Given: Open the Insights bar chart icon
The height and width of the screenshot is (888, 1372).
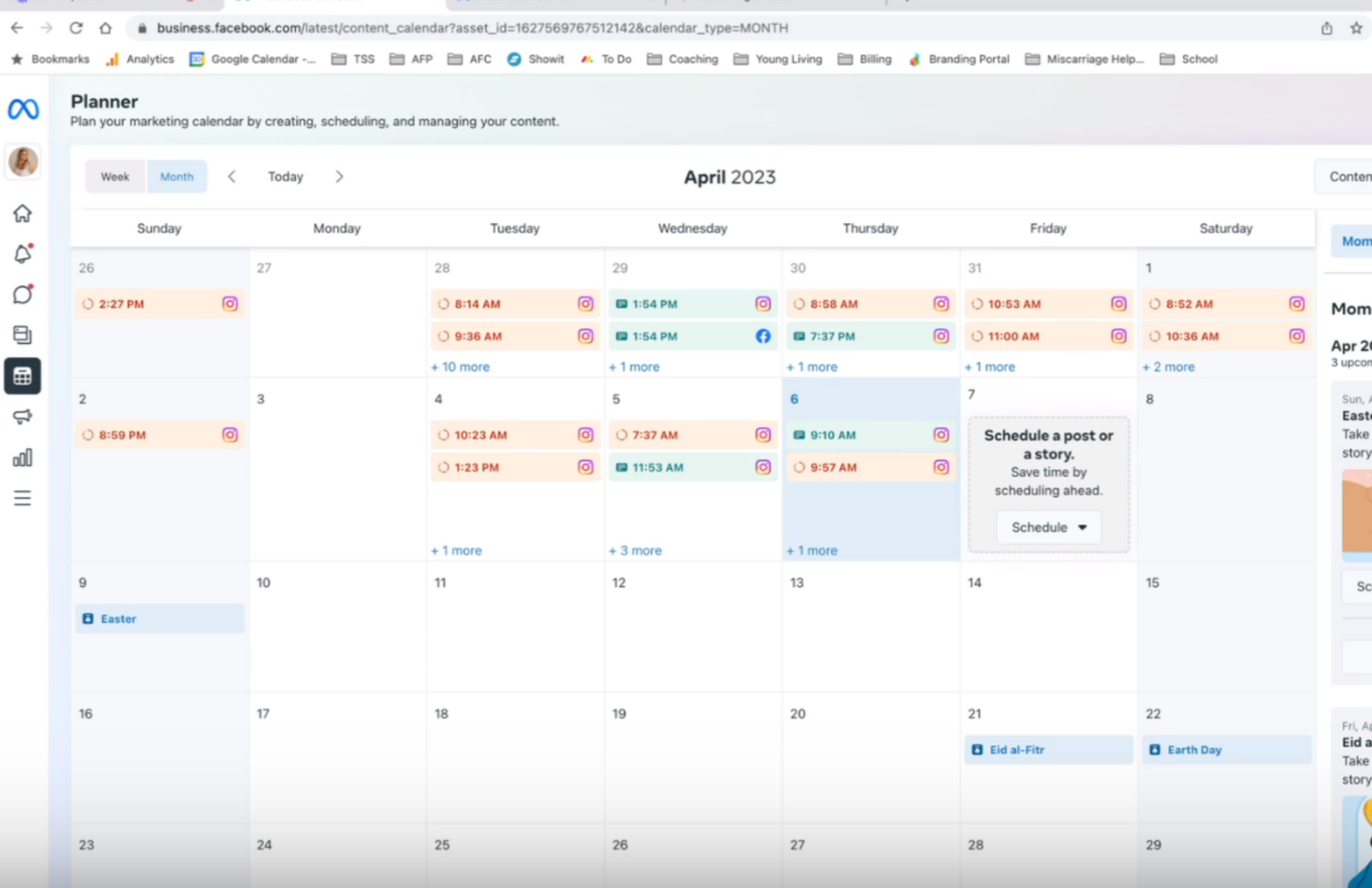Looking at the screenshot, I should [22, 457].
